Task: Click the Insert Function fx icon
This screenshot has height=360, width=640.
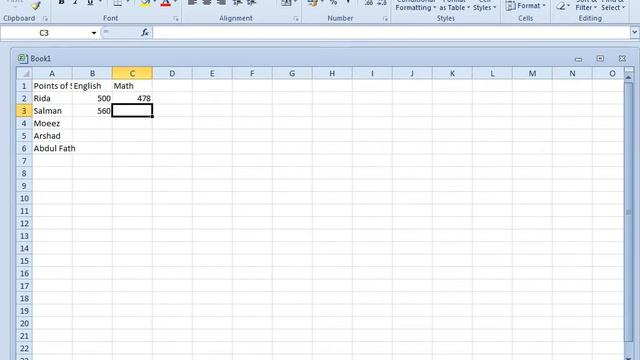Action: [145, 33]
